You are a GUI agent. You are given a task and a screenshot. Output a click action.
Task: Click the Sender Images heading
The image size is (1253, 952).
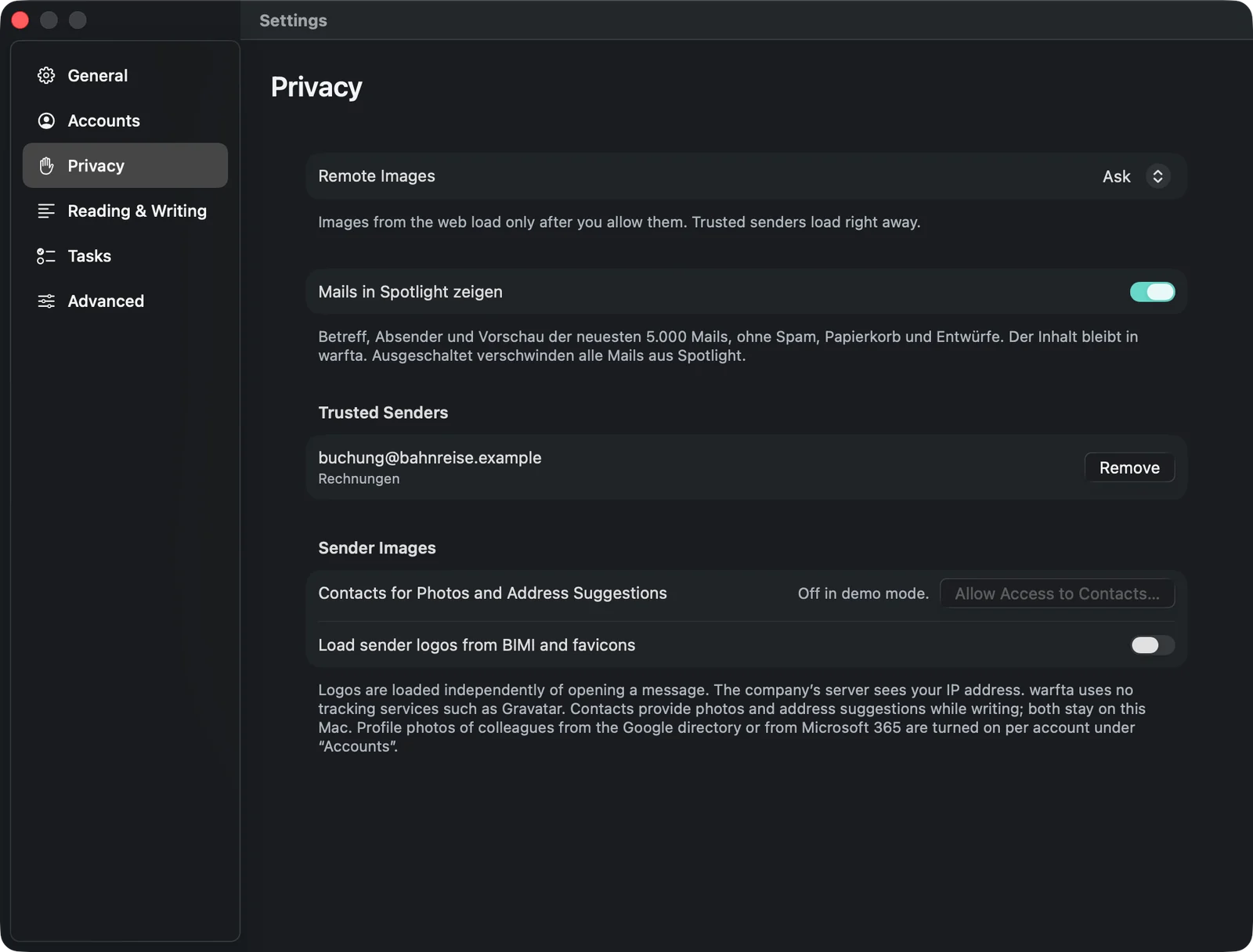377,548
